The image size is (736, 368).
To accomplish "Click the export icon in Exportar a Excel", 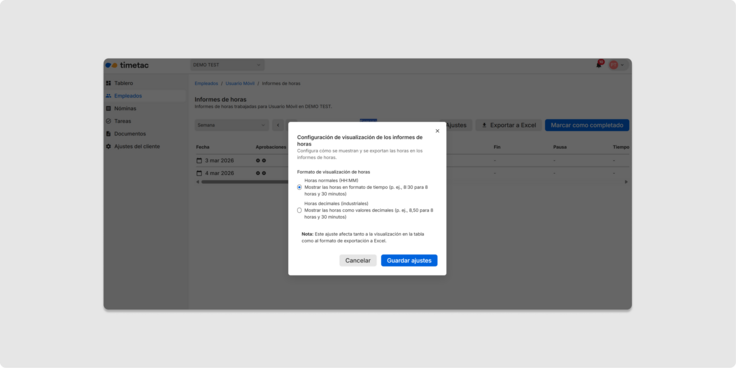I will pos(484,125).
